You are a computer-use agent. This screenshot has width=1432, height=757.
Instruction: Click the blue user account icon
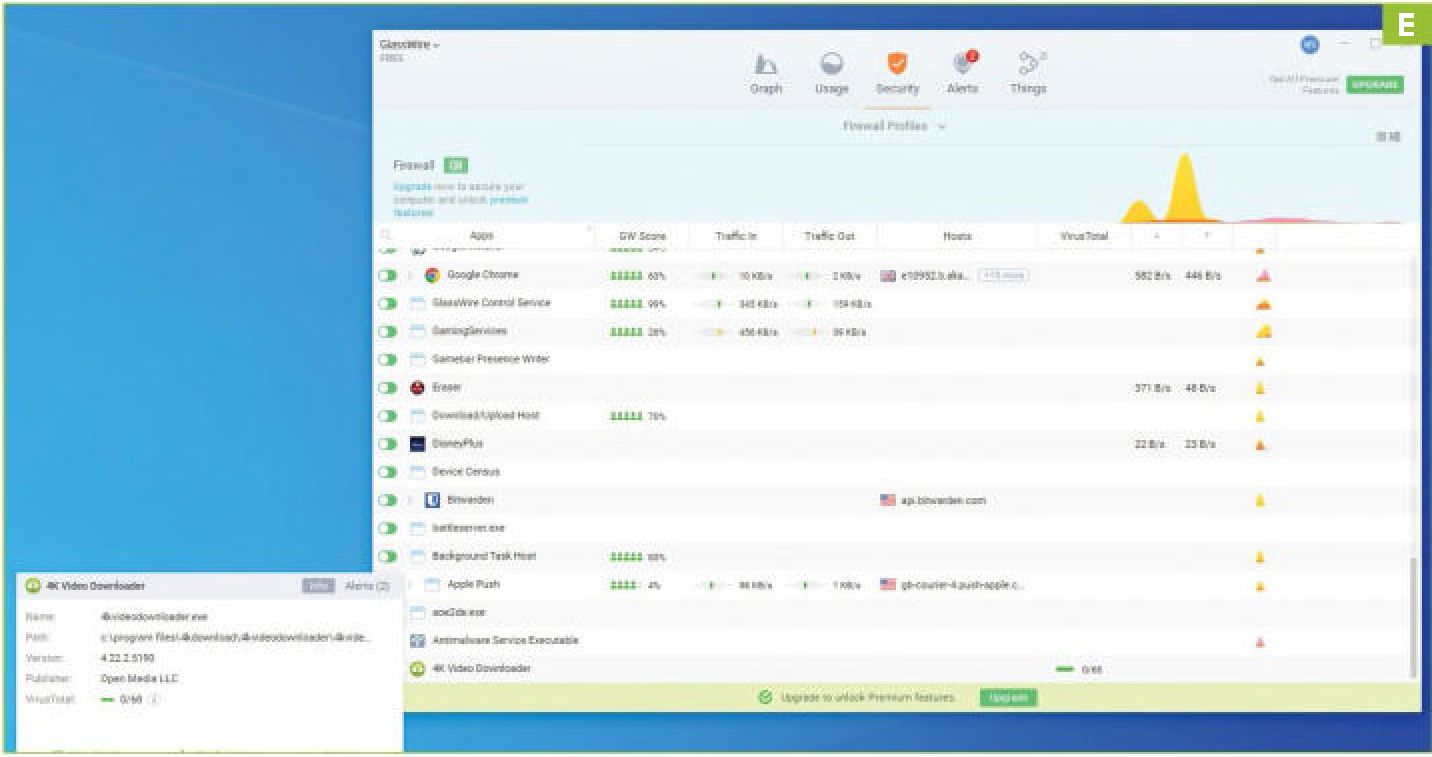(x=1309, y=45)
